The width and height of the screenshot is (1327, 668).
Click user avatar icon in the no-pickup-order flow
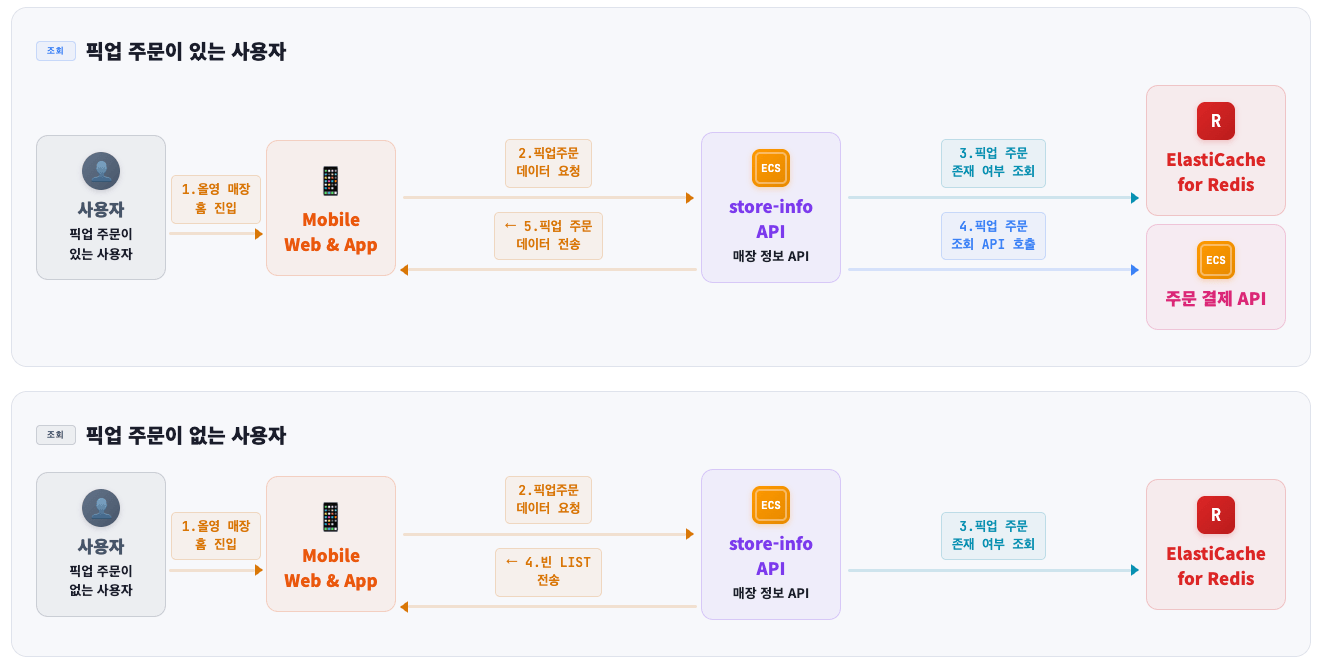click(101, 508)
